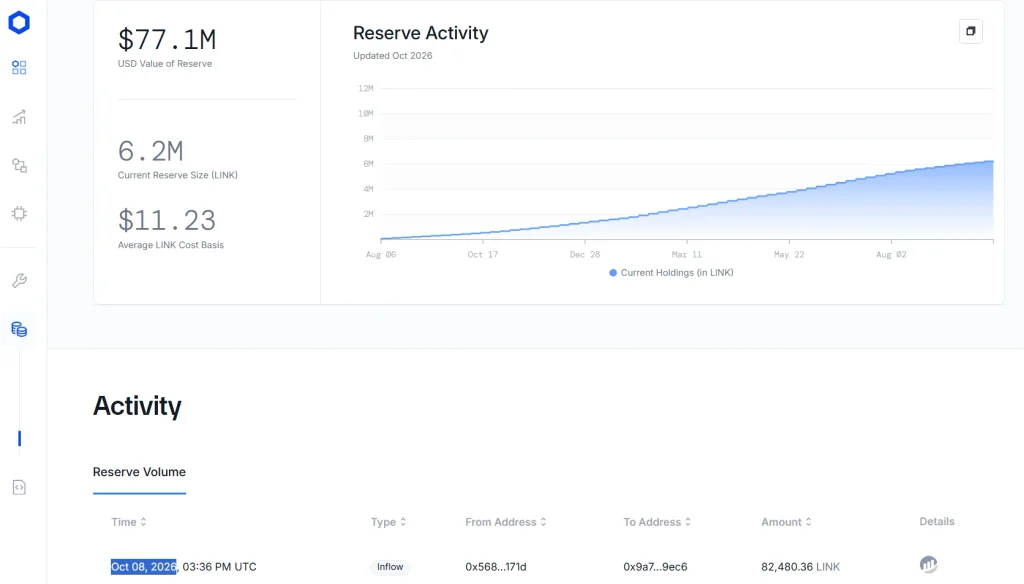Click the highlighted date Oct 08, 2026
This screenshot has width=1024, height=584.
click(144, 567)
